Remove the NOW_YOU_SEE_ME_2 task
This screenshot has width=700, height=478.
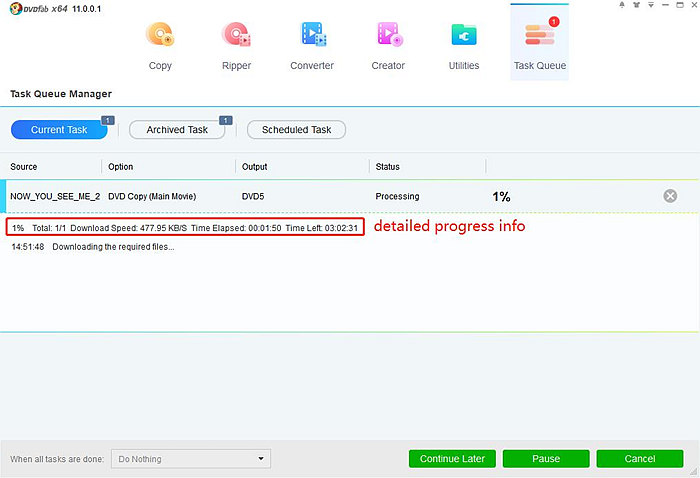coord(670,196)
